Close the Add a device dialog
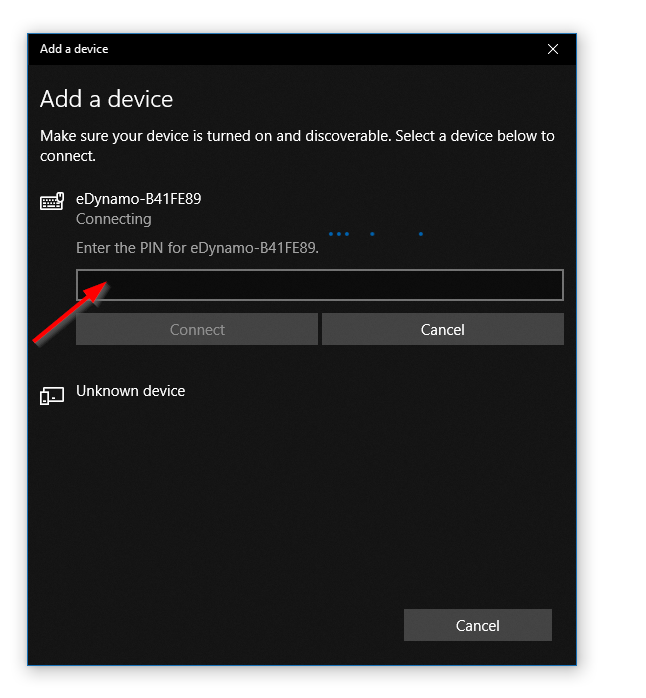Image resolution: width=646 pixels, height=698 pixels. [x=553, y=49]
